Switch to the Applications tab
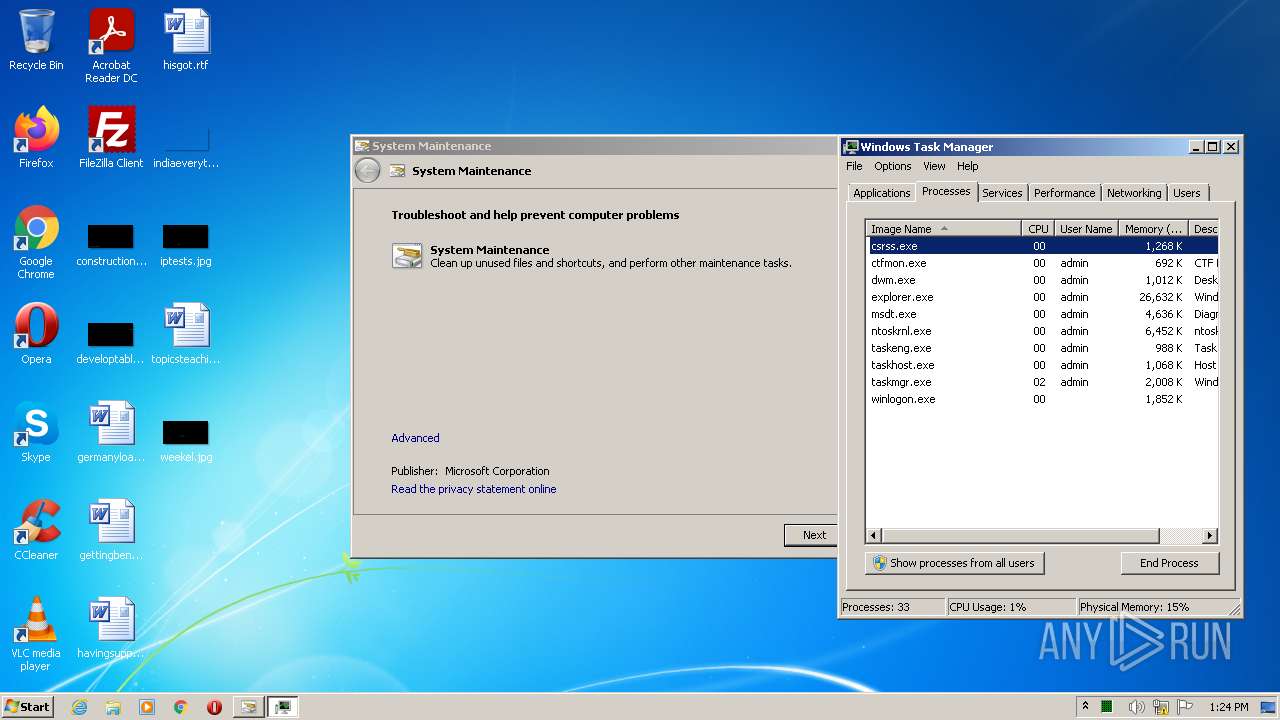The image size is (1280, 720). 882,193
